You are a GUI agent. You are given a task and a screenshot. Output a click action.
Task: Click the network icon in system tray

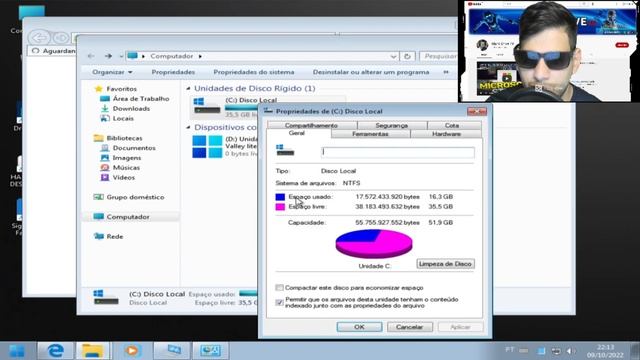click(556, 351)
